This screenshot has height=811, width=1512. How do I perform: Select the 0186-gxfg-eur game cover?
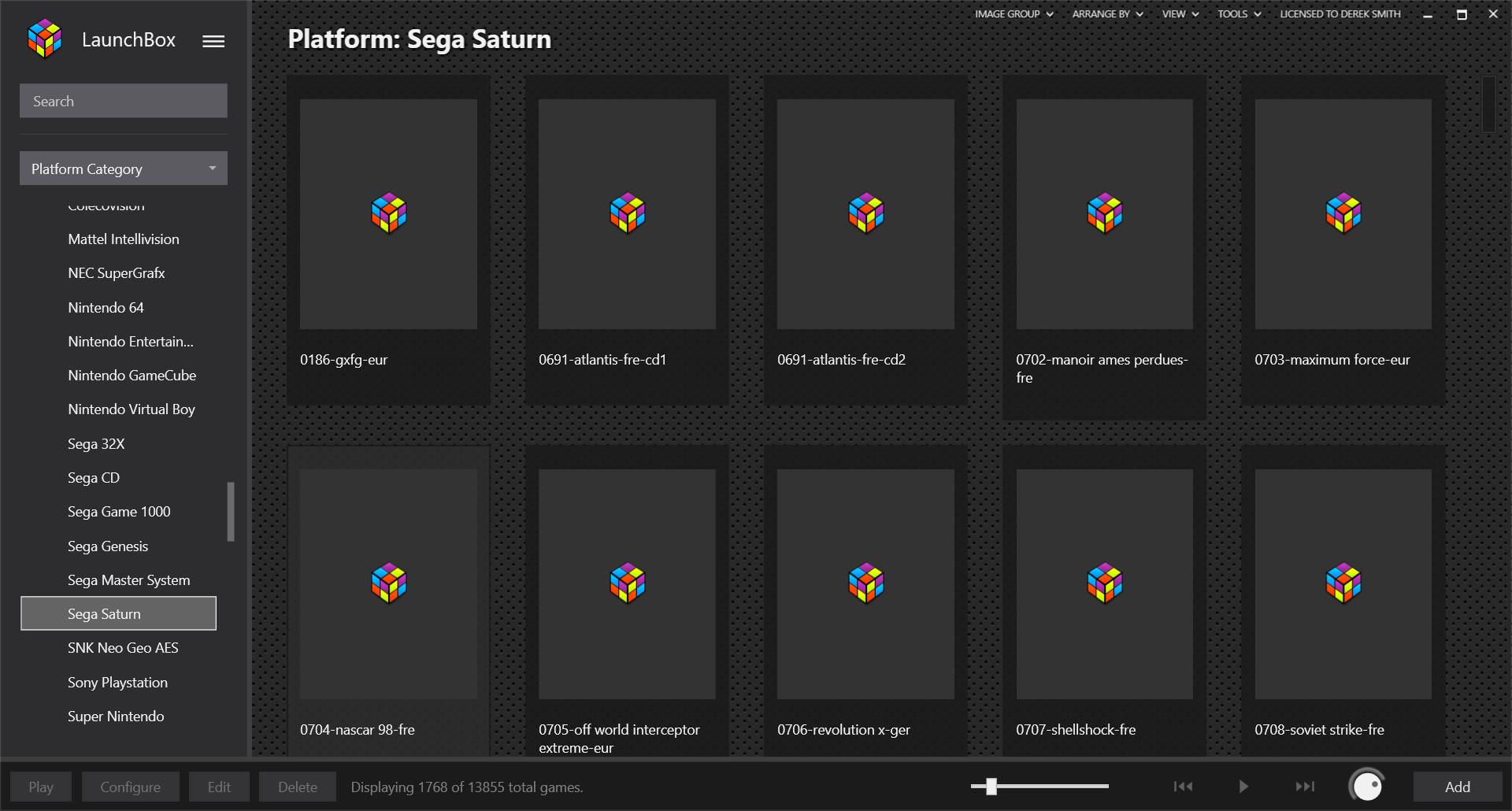[x=388, y=214]
